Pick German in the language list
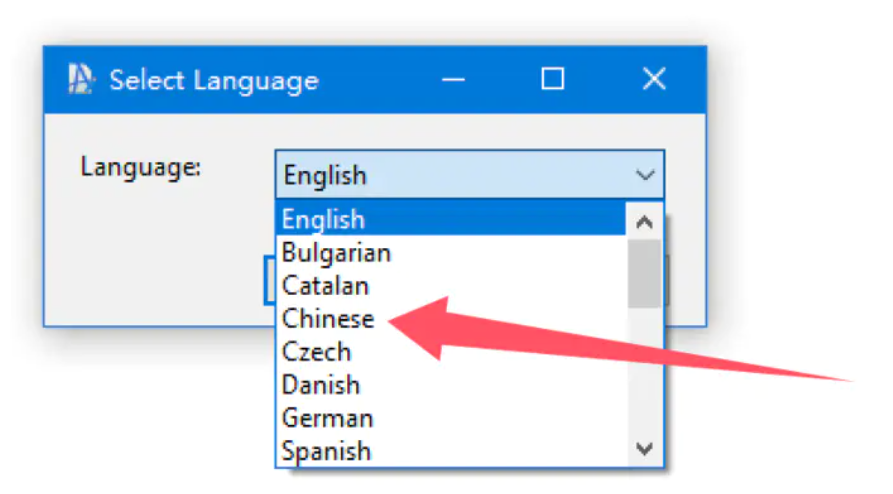Viewport: 893px width, 494px height. point(450,418)
